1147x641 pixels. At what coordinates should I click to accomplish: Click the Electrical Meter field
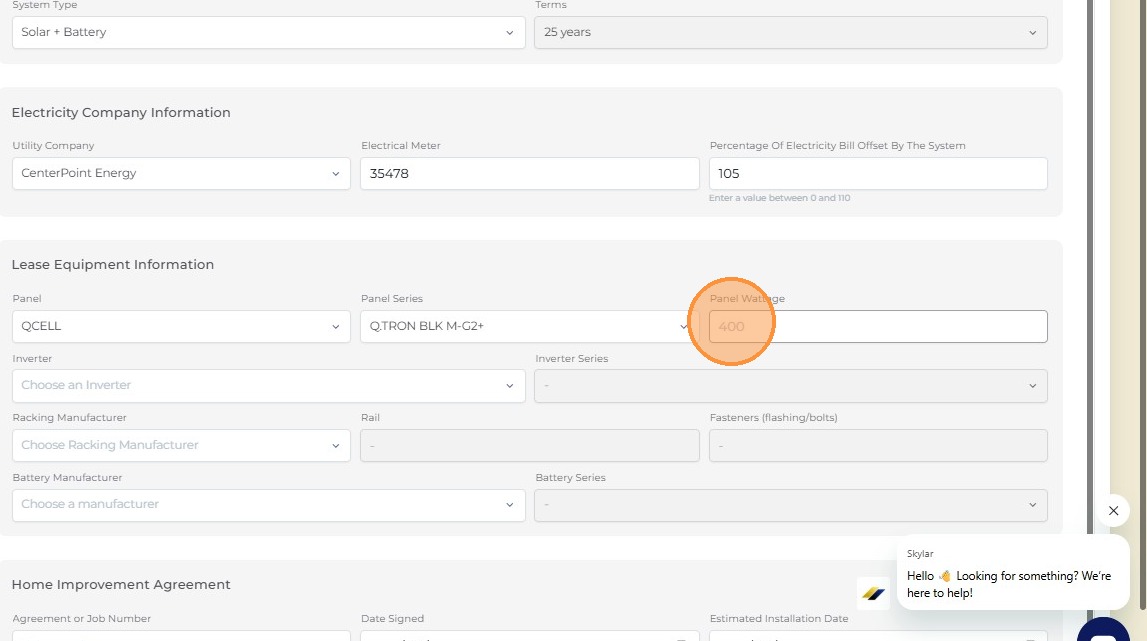point(530,173)
